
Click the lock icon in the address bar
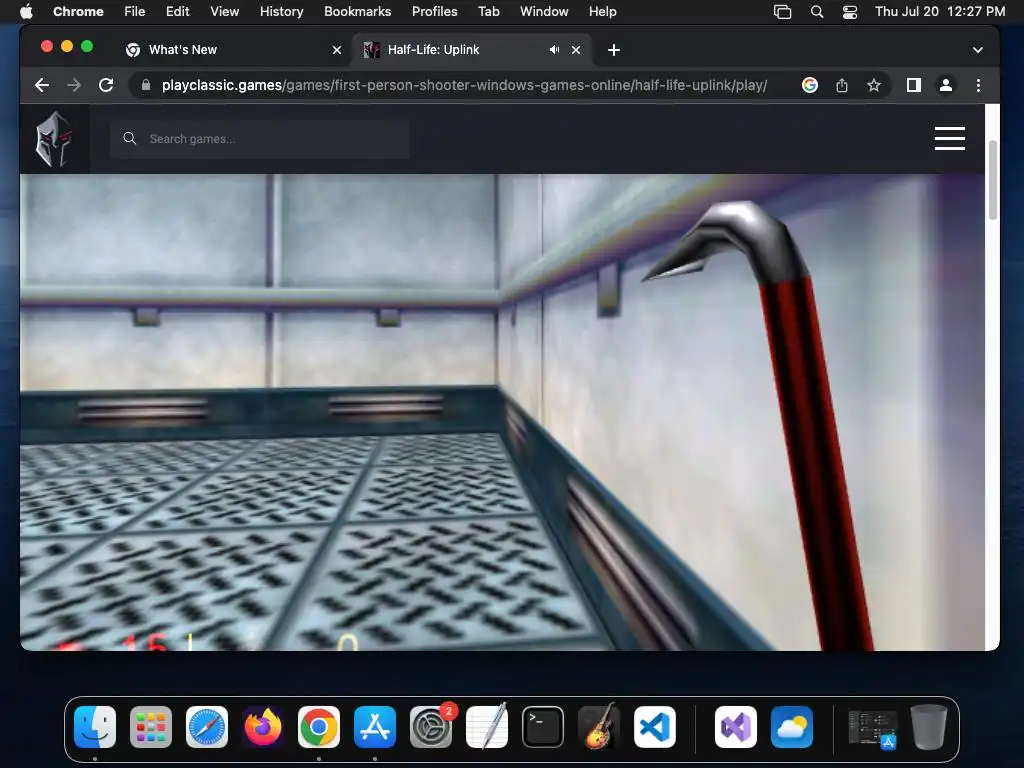coord(146,86)
